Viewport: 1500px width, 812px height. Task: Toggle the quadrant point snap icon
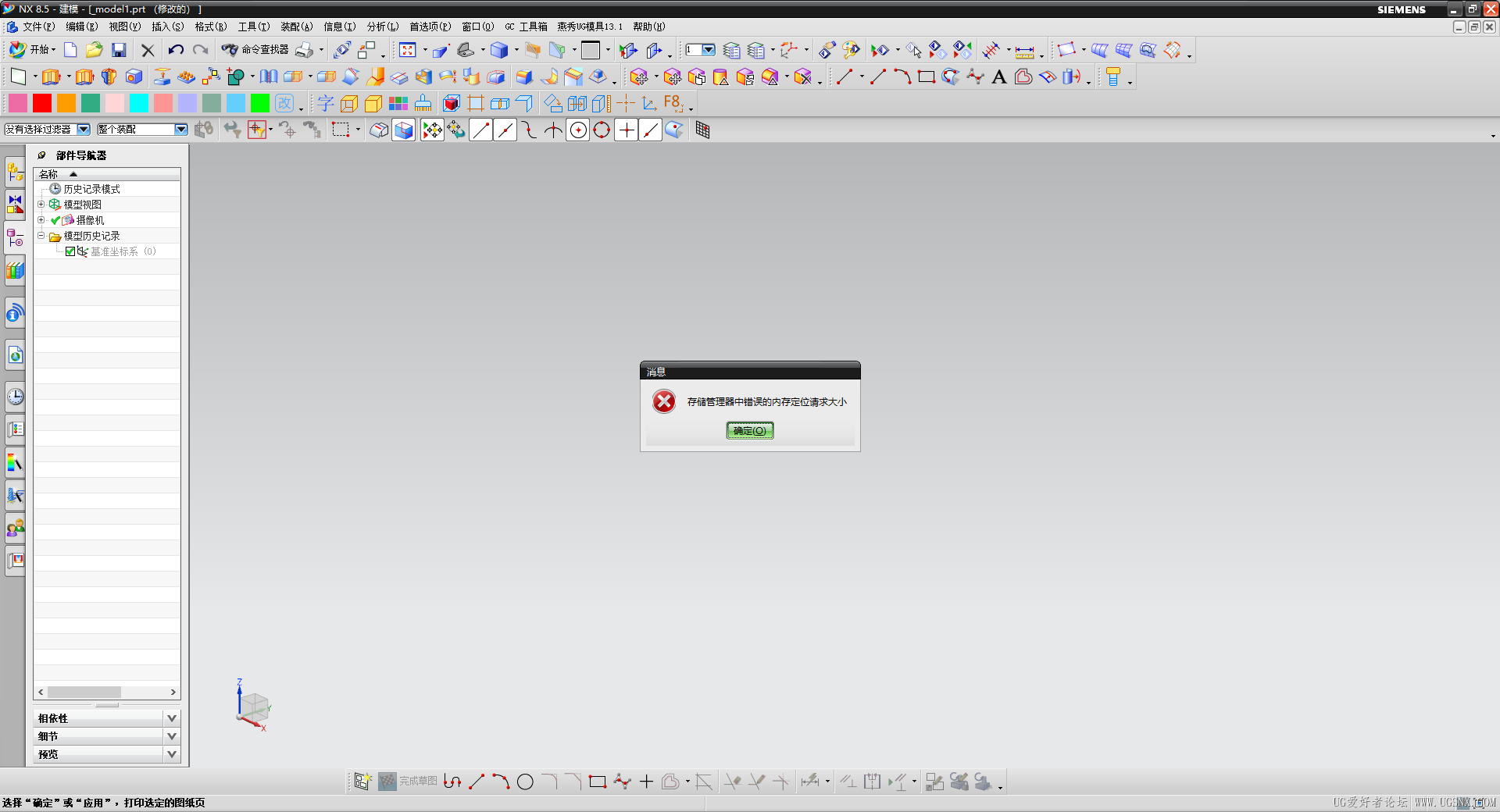pyautogui.click(x=602, y=130)
